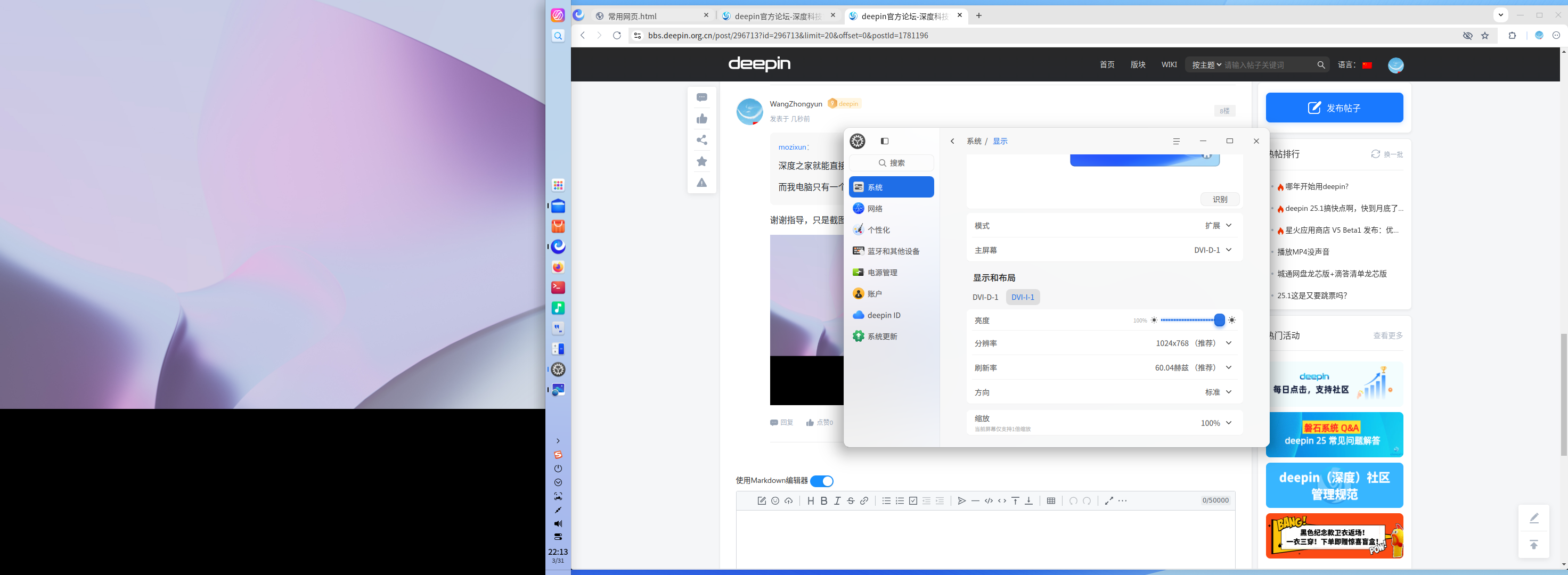Viewport: 1568px width, 575px height.
Task: Insert a task list checkbox in the editor
Action: (912, 501)
